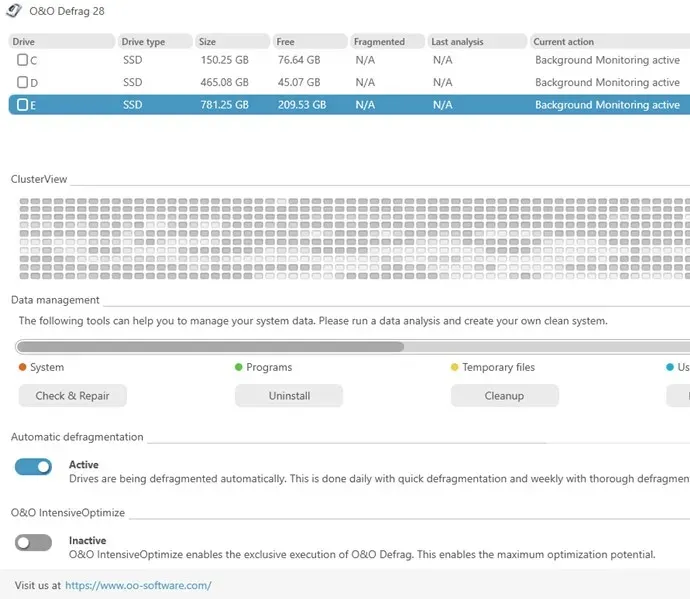The width and height of the screenshot is (690, 599).
Task: Select the 781.25 GB size cell
Action: (x=224, y=105)
